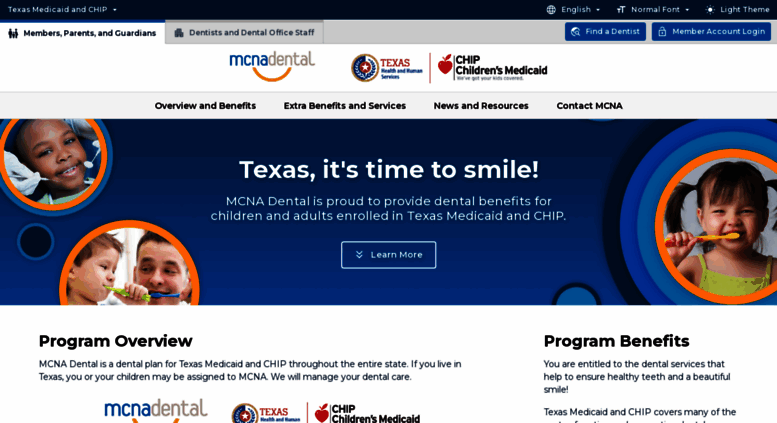Open Member Account Login
The height and width of the screenshot is (423, 777).
pos(711,32)
